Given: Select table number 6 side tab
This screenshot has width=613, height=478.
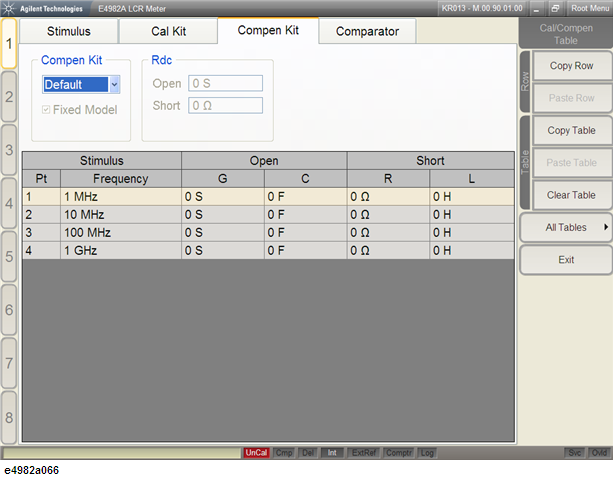Looking at the screenshot, I should point(9,310).
